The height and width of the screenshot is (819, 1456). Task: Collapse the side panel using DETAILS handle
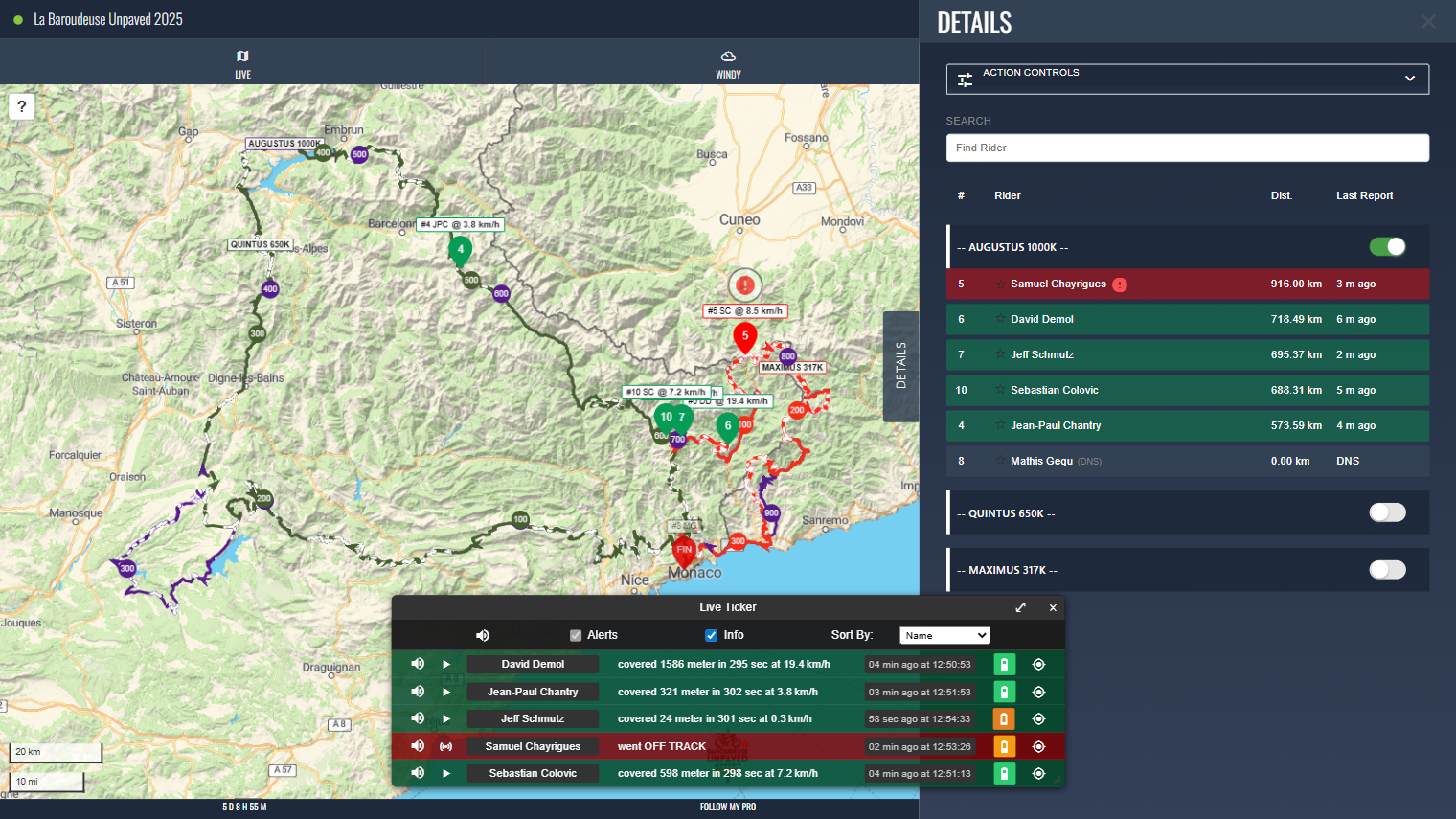tap(900, 366)
